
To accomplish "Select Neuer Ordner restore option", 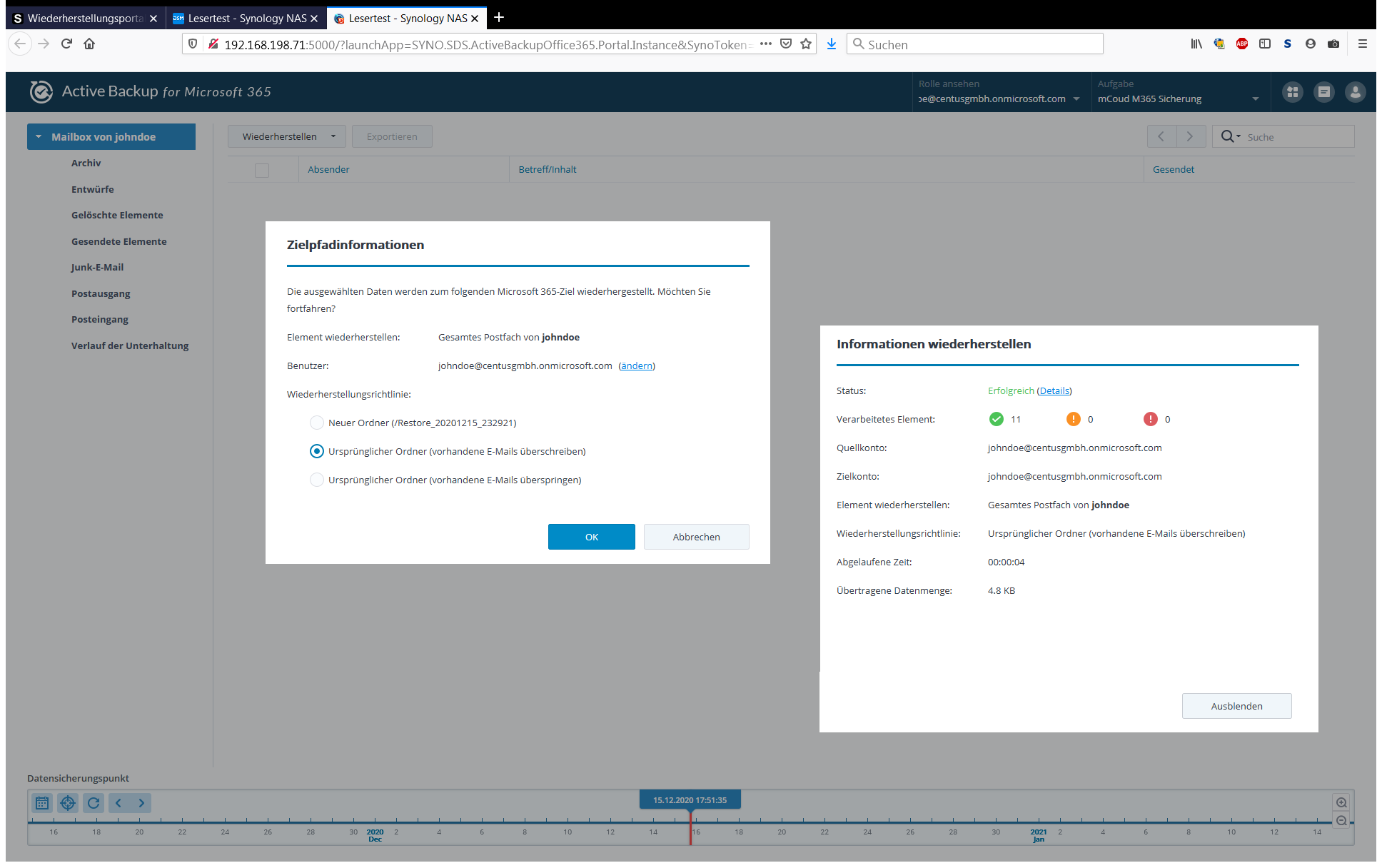I will click(317, 423).
